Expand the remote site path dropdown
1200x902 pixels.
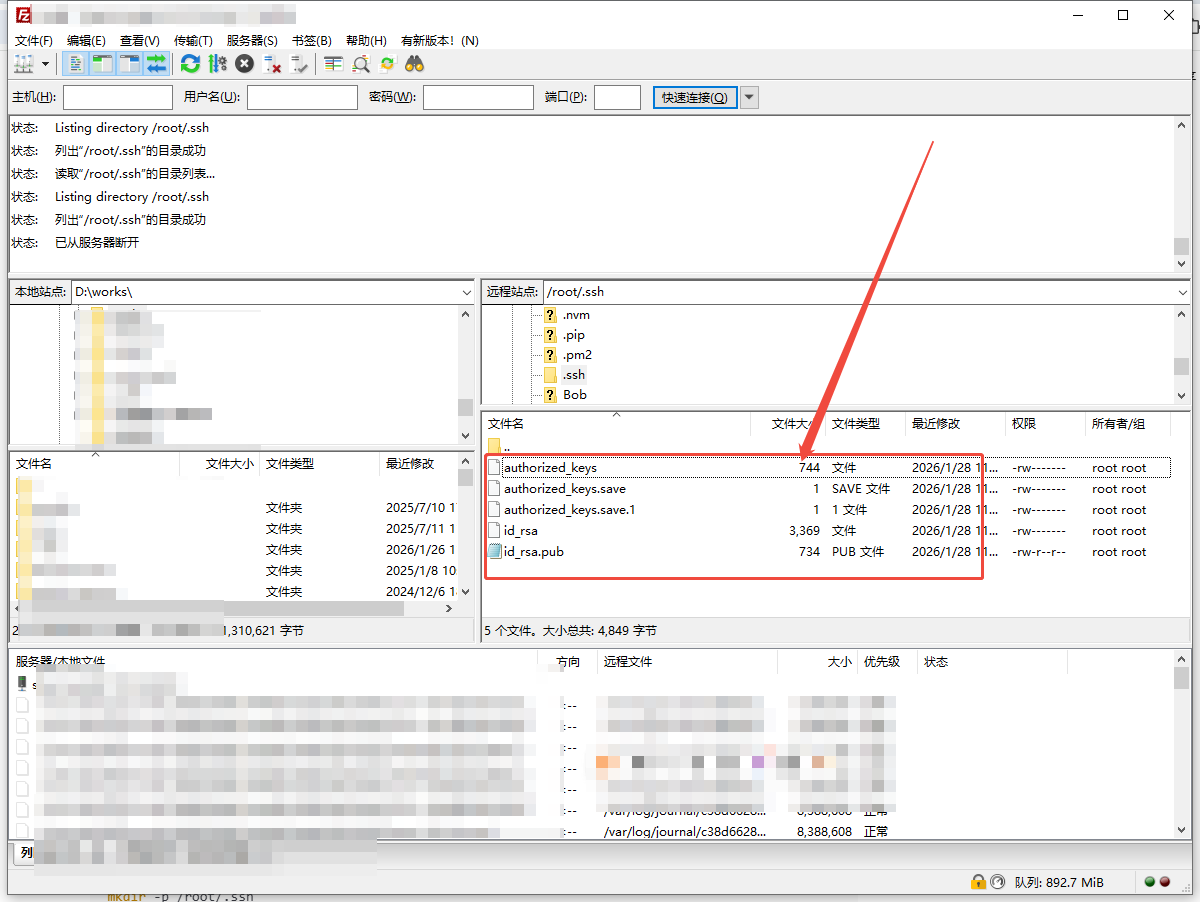[x=1180, y=292]
